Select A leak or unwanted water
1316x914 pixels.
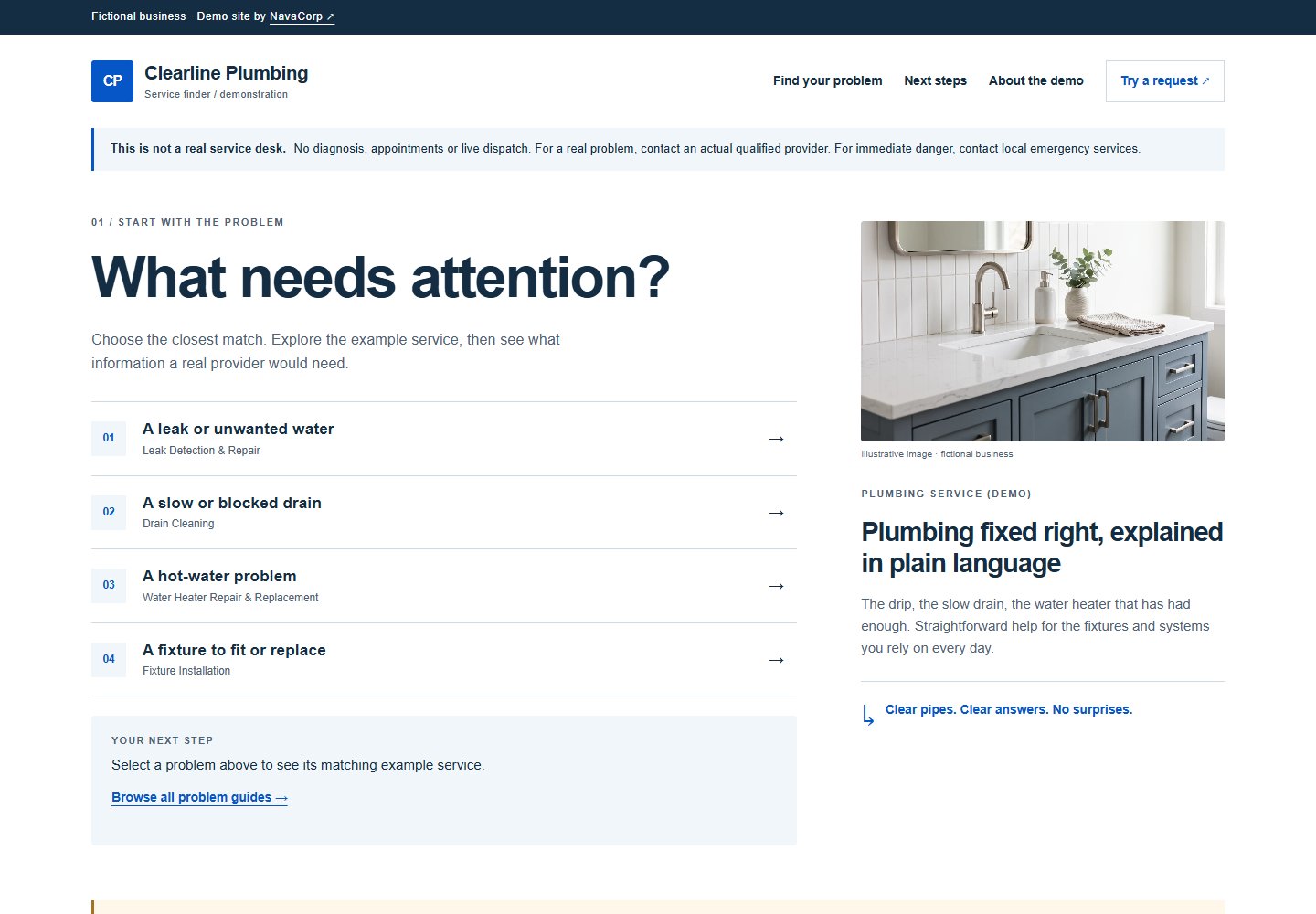(x=444, y=439)
